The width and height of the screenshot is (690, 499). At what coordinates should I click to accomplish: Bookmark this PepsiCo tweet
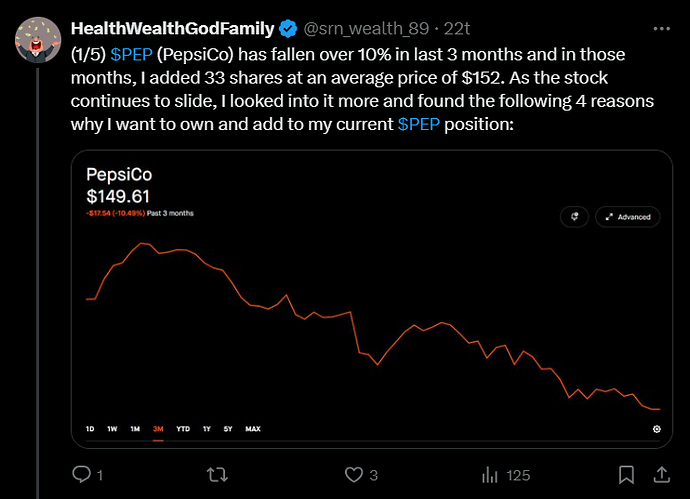[x=626, y=474]
